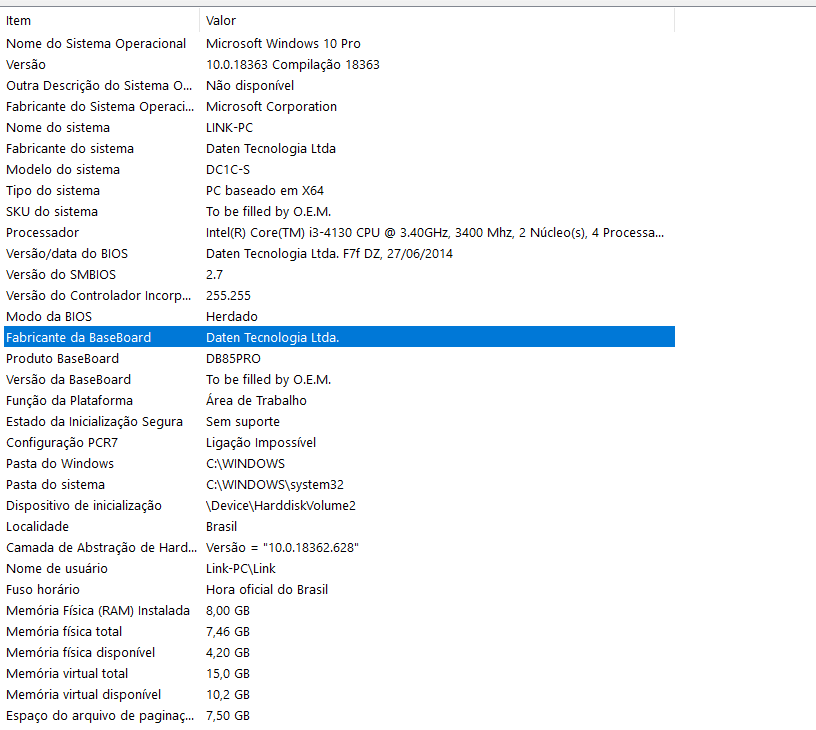Click the DC1C-S model value
This screenshot has width=816, height=730.
pos(227,170)
